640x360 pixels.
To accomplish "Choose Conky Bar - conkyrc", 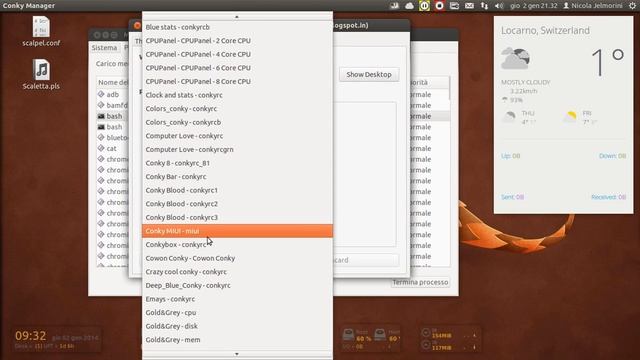I will (x=237, y=177).
